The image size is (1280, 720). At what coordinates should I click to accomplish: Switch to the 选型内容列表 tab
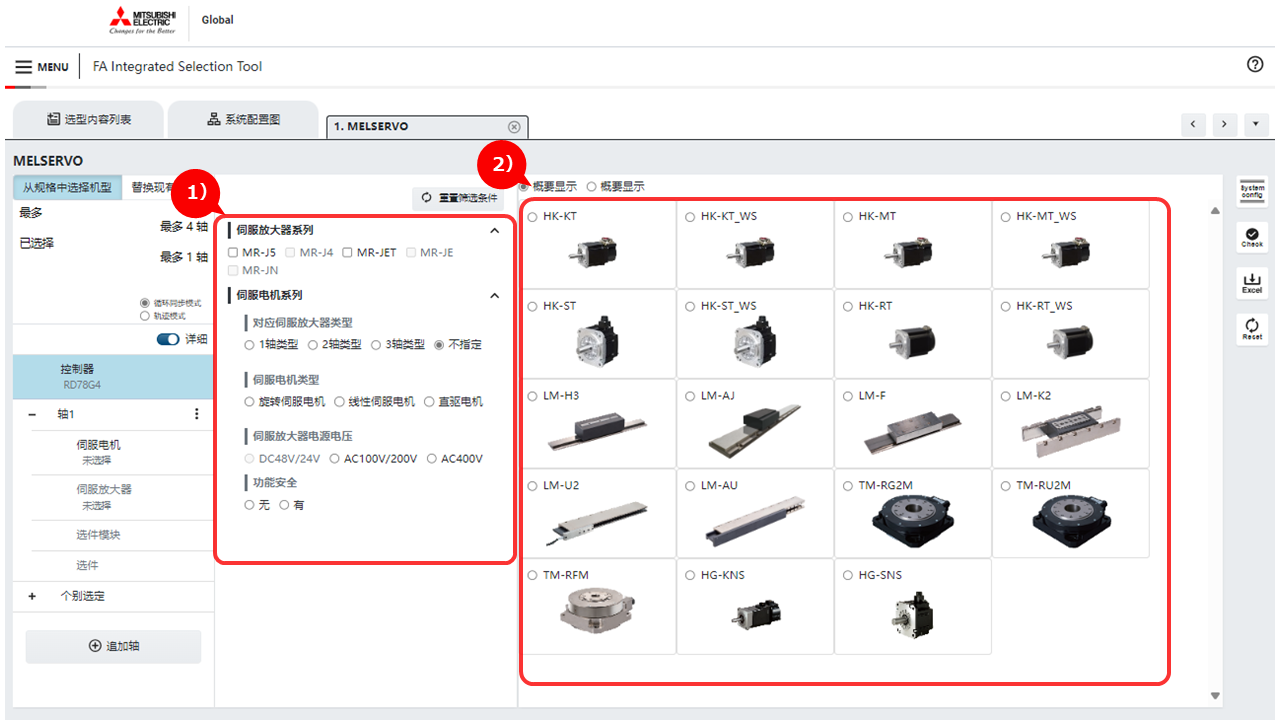click(87, 119)
